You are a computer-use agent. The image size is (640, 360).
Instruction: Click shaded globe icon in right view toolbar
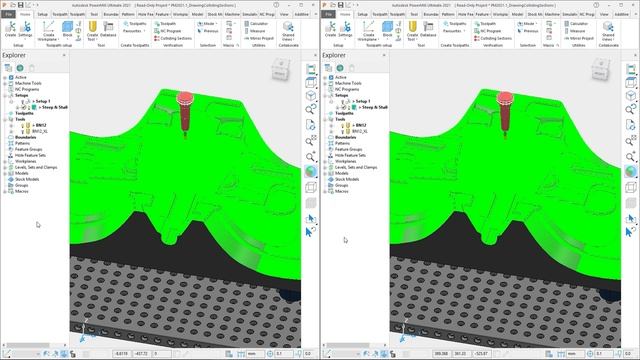point(631,171)
